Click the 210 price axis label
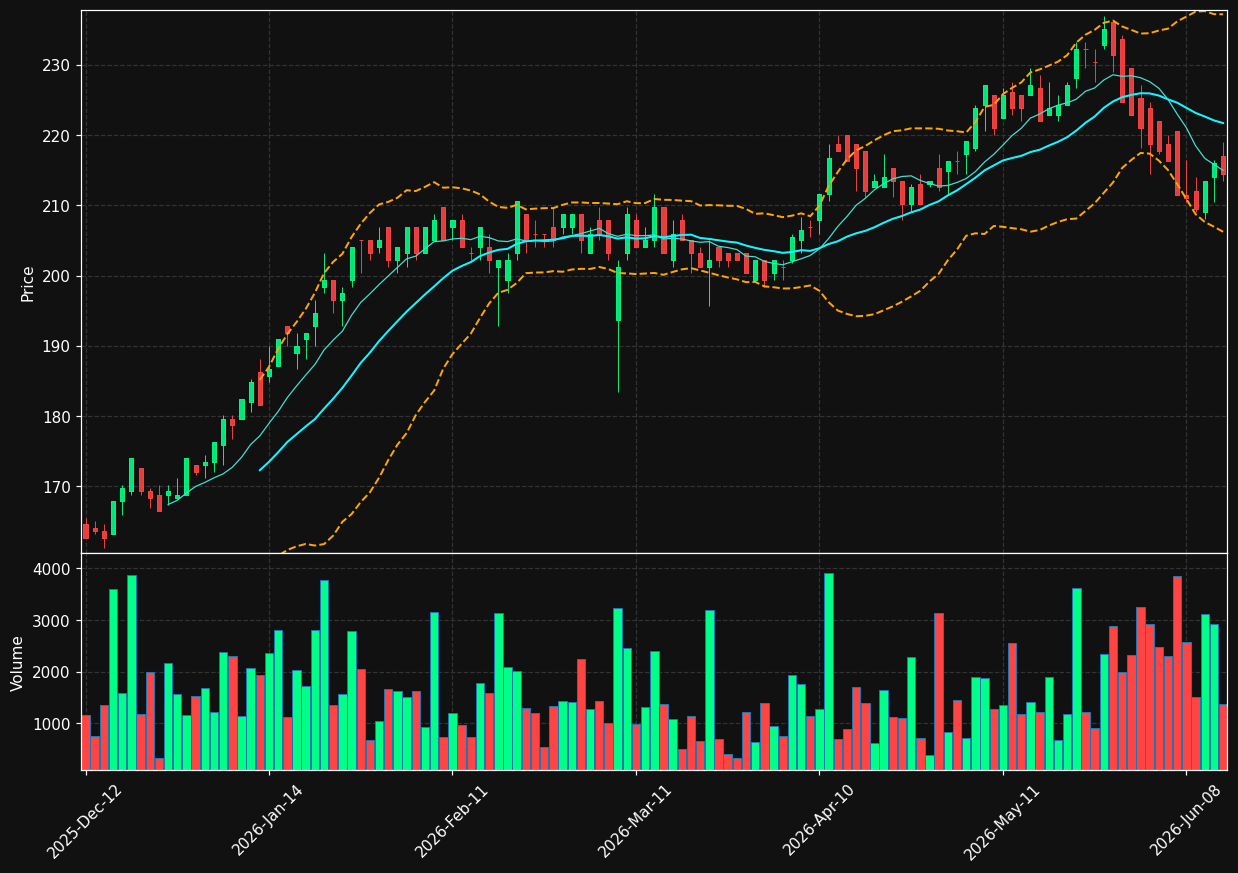 click(x=57, y=206)
